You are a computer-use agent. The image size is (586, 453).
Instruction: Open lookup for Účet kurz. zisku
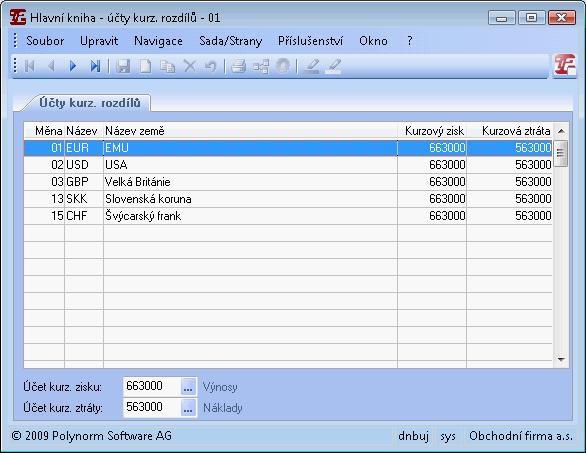(x=188, y=386)
